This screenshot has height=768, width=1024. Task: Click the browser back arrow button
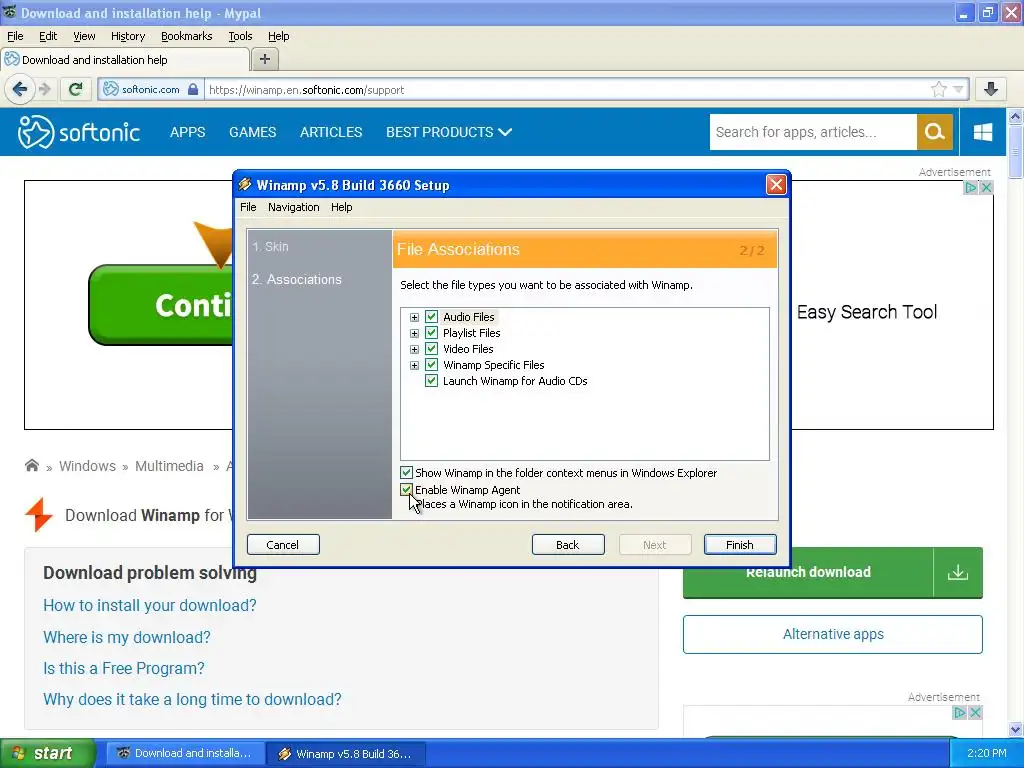pos(20,89)
